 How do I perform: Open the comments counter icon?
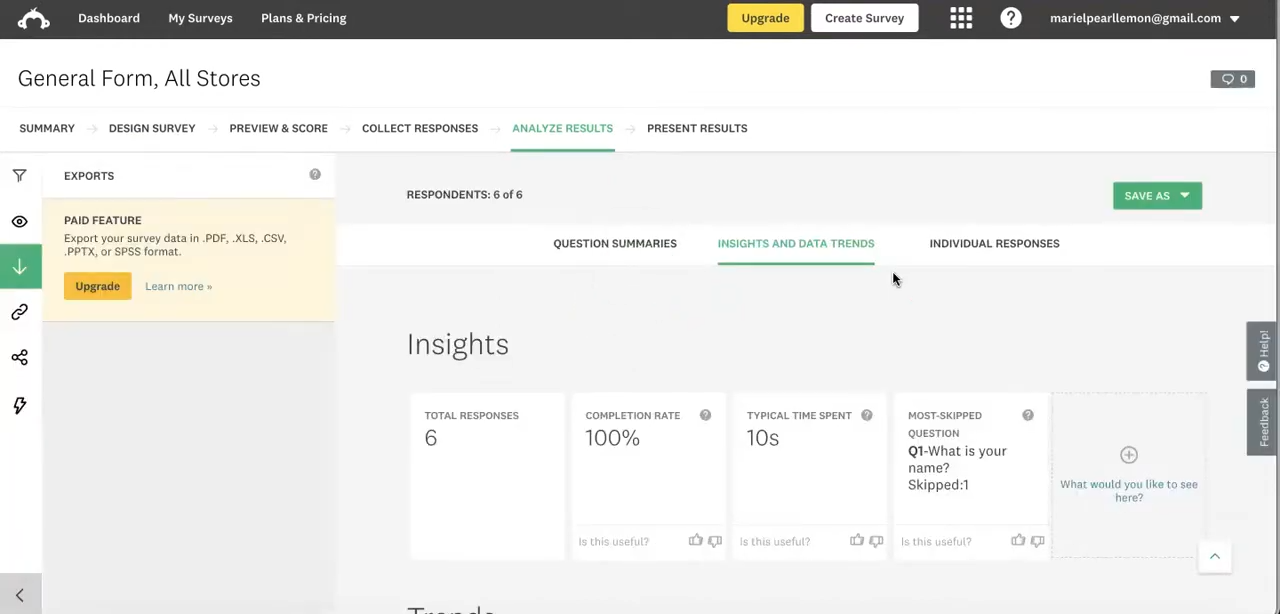[x=1232, y=79]
